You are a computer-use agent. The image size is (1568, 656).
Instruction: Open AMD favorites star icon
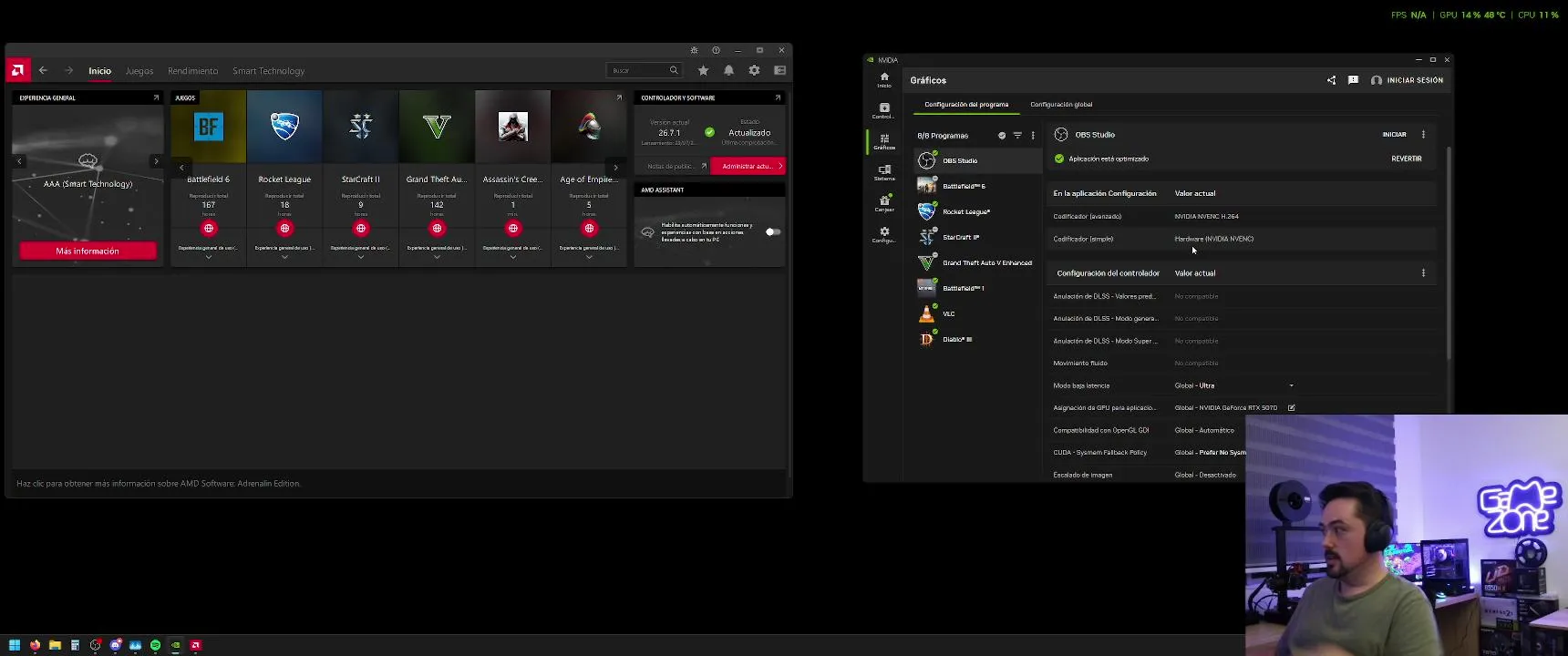pyautogui.click(x=703, y=70)
